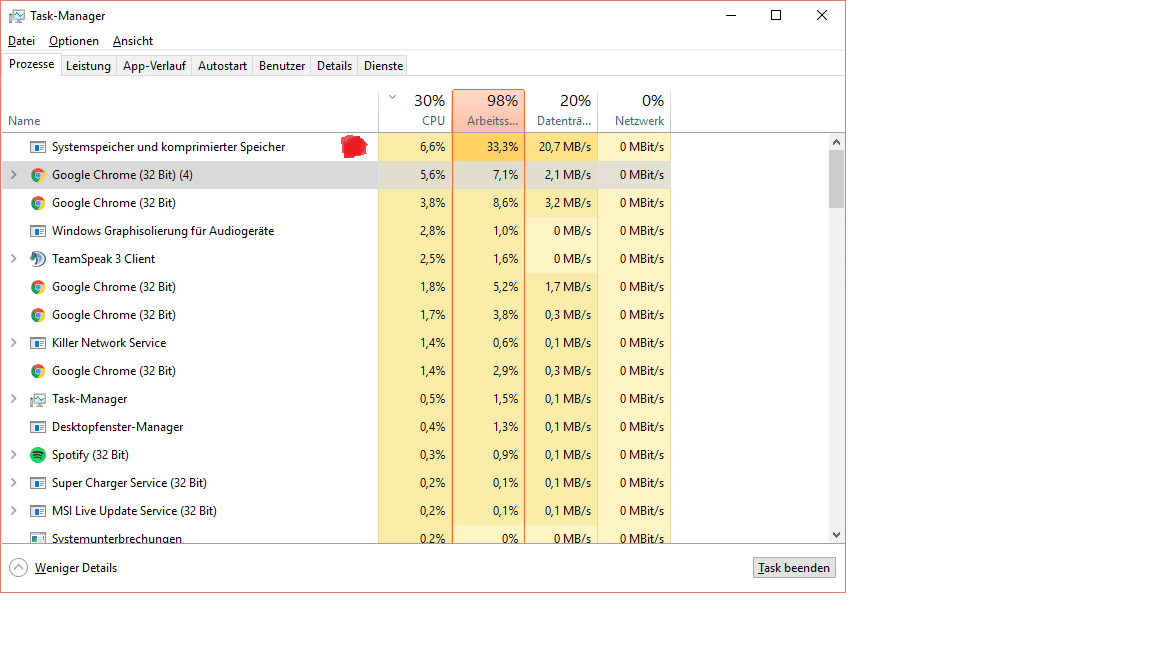This screenshot has height=648, width=1152.
Task: Click Spotify (32 Bit) process name
Action: tap(90, 455)
